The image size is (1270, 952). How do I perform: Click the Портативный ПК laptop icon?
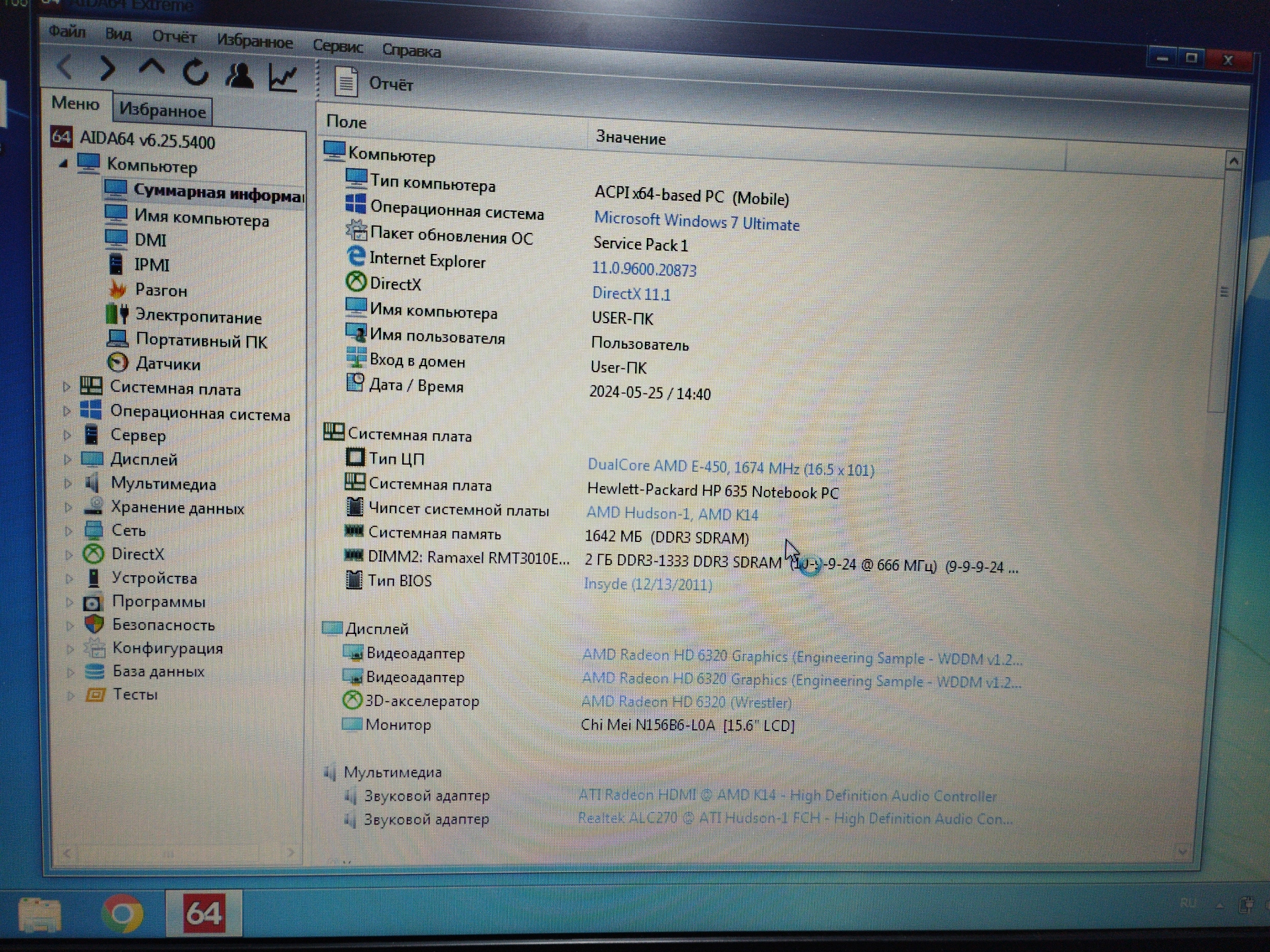tap(118, 338)
